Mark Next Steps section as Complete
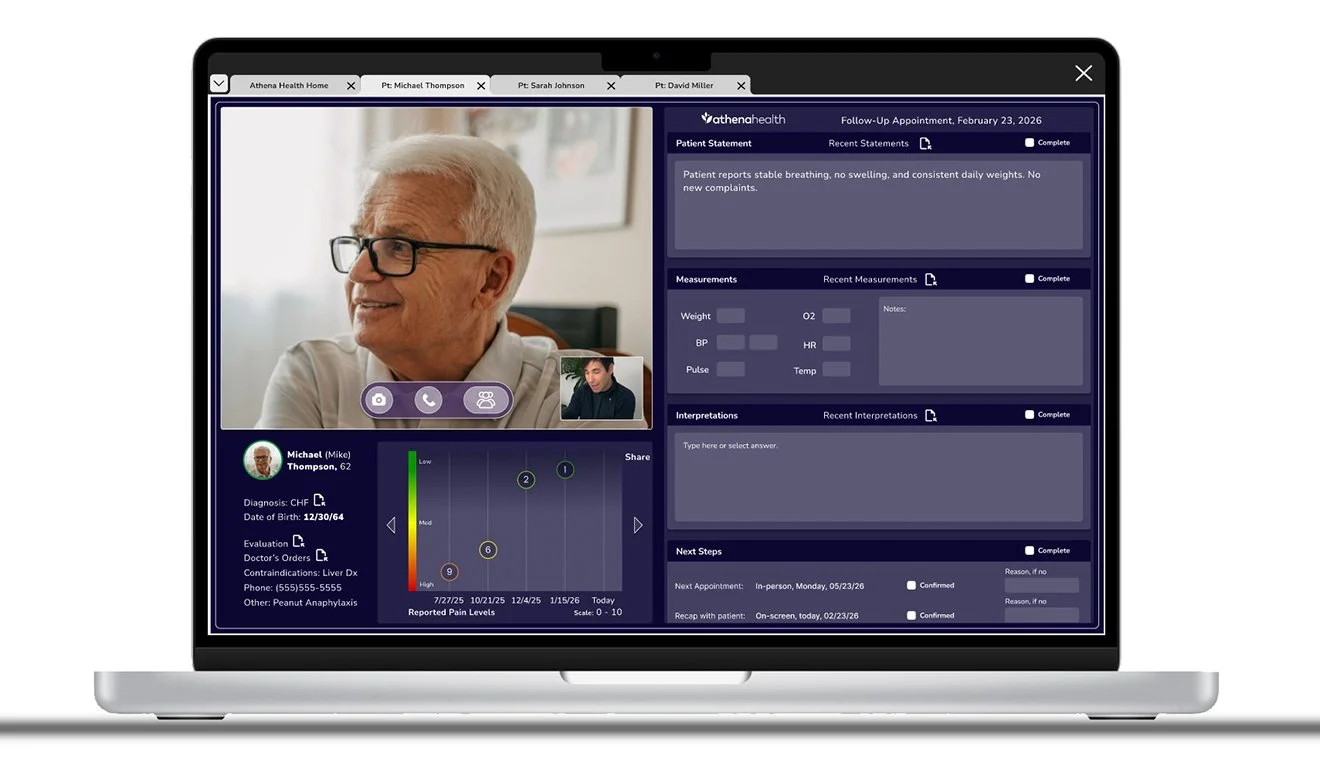The height and width of the screenshot is (775, 1320). pos(1029,551)
